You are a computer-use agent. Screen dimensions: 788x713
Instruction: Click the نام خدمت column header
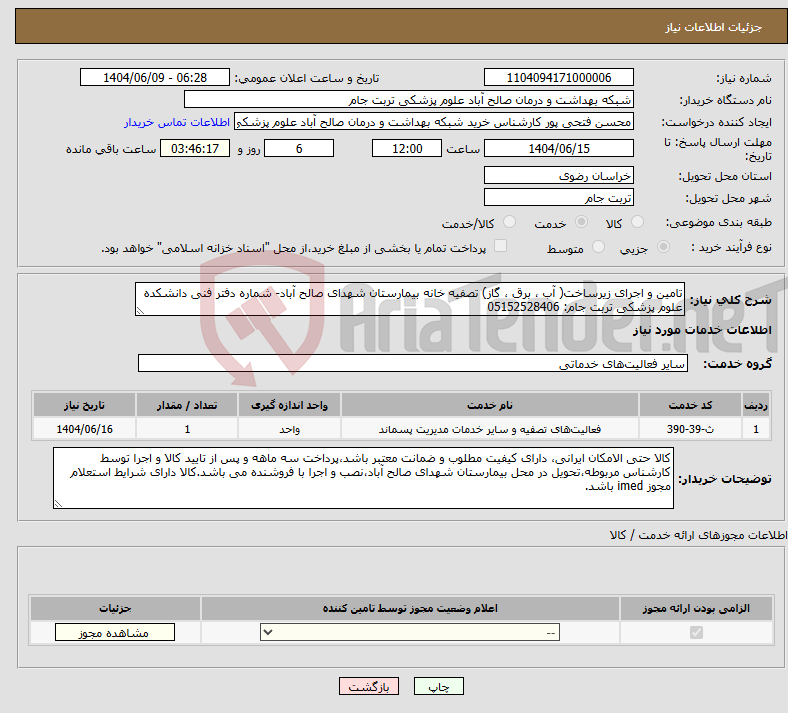(x=489, y=405)
